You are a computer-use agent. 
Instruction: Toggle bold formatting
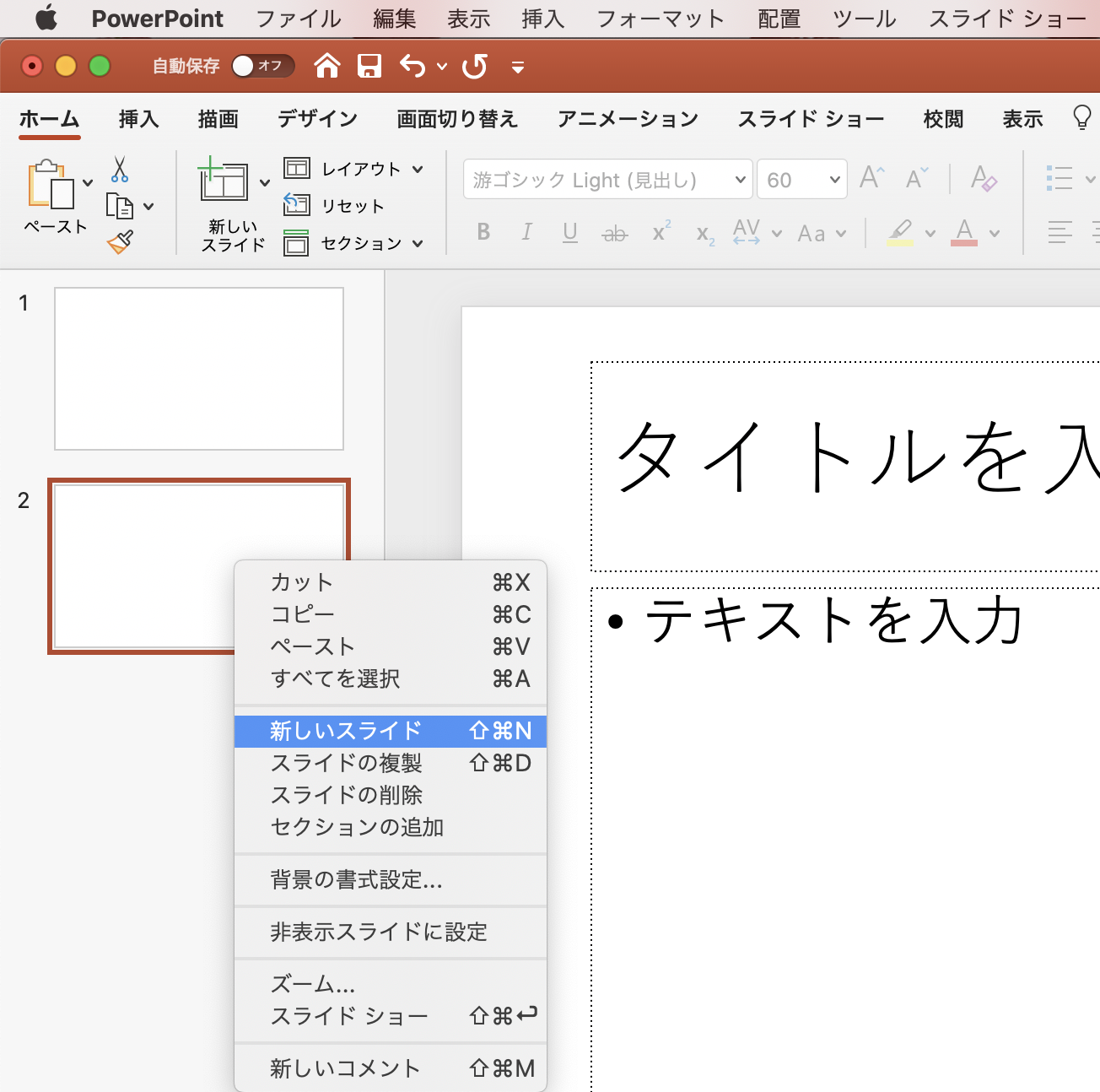[x=483, y=232]
